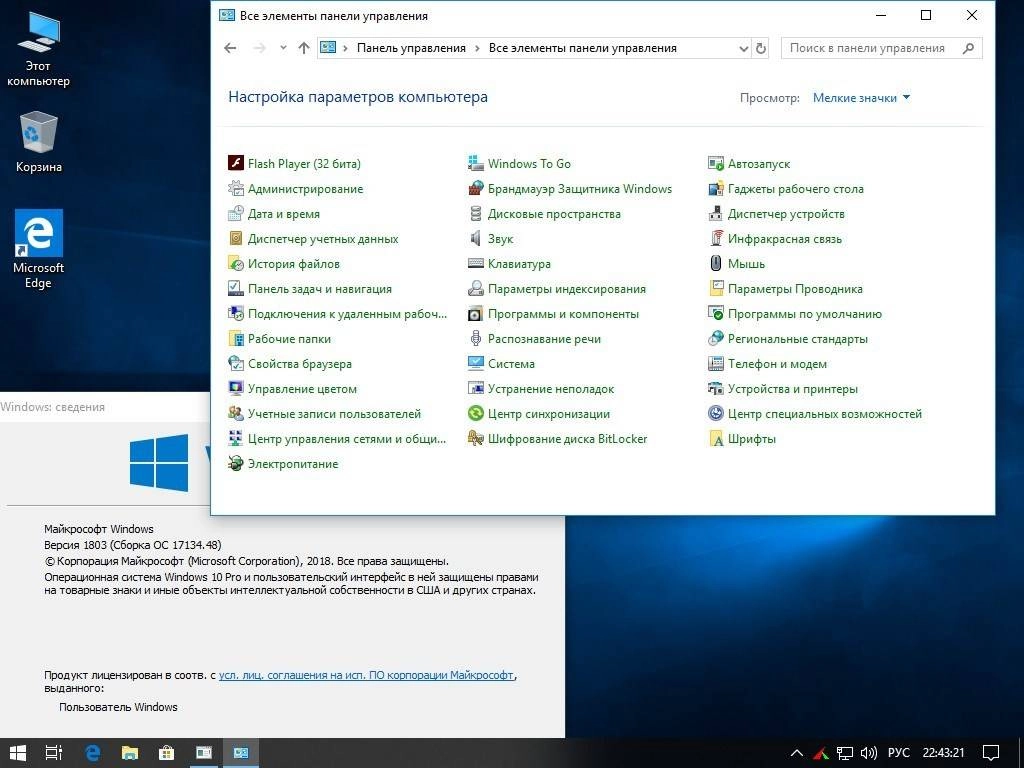The width and height of the screenshot is (1024, 768).
Task: Open Гаджеты рабочего стола link
Action: click(796, 189)
